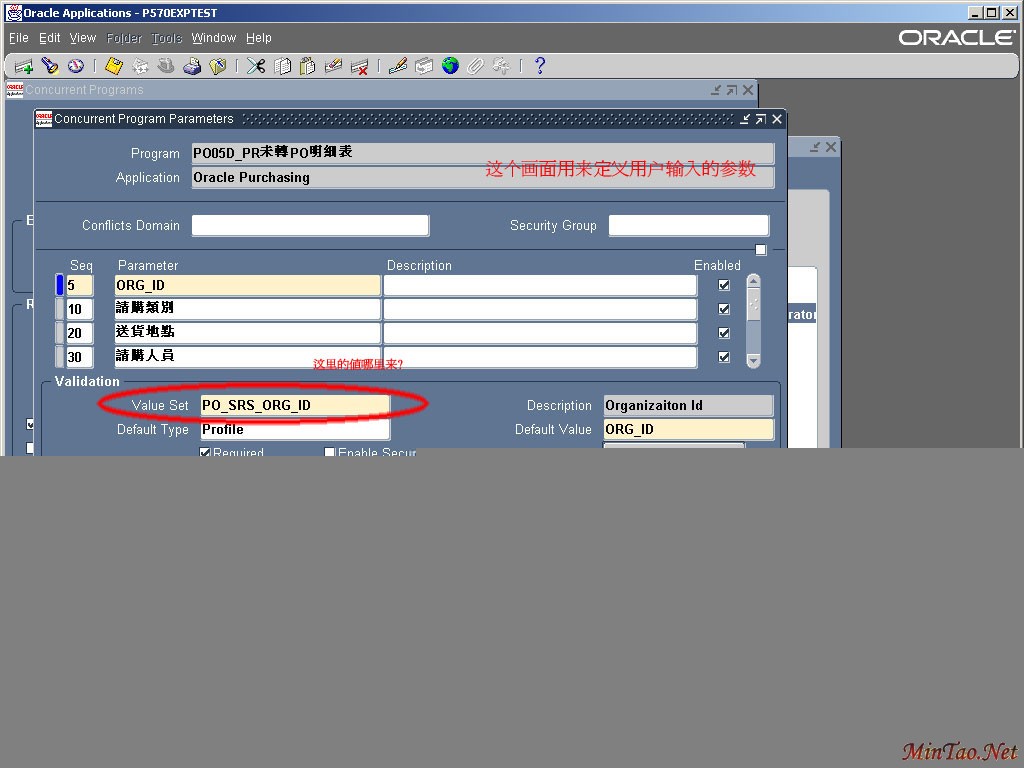The image size is (1024, 768).
Task: Open the Navigator compass icon
Action: [76, 66]
